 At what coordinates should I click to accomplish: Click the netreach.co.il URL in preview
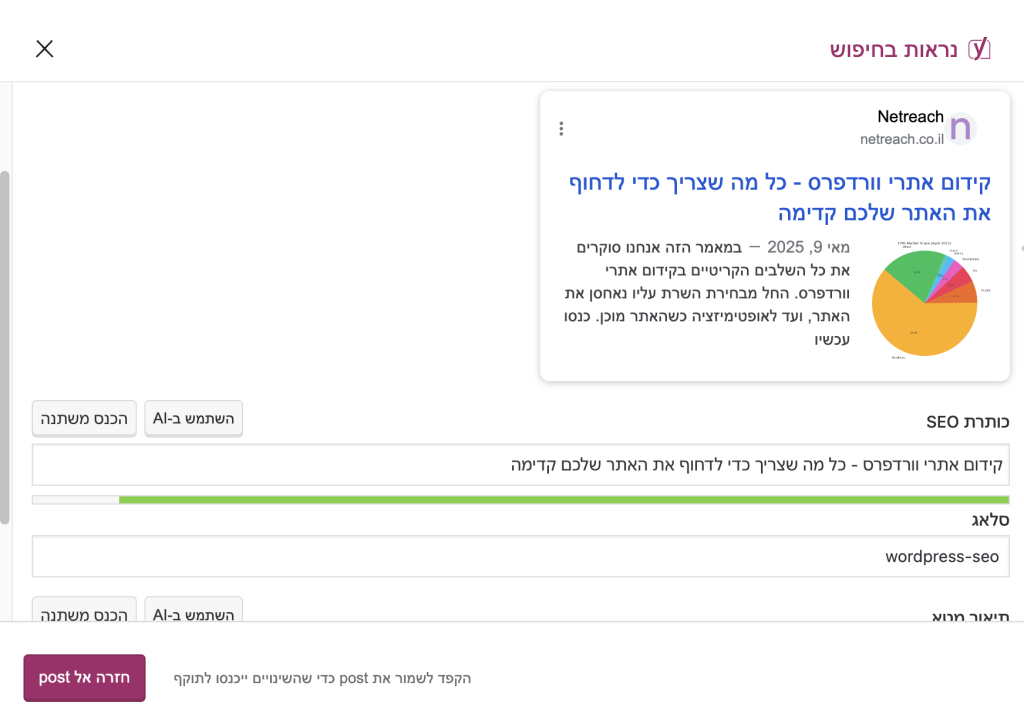(x=901, y=139)
